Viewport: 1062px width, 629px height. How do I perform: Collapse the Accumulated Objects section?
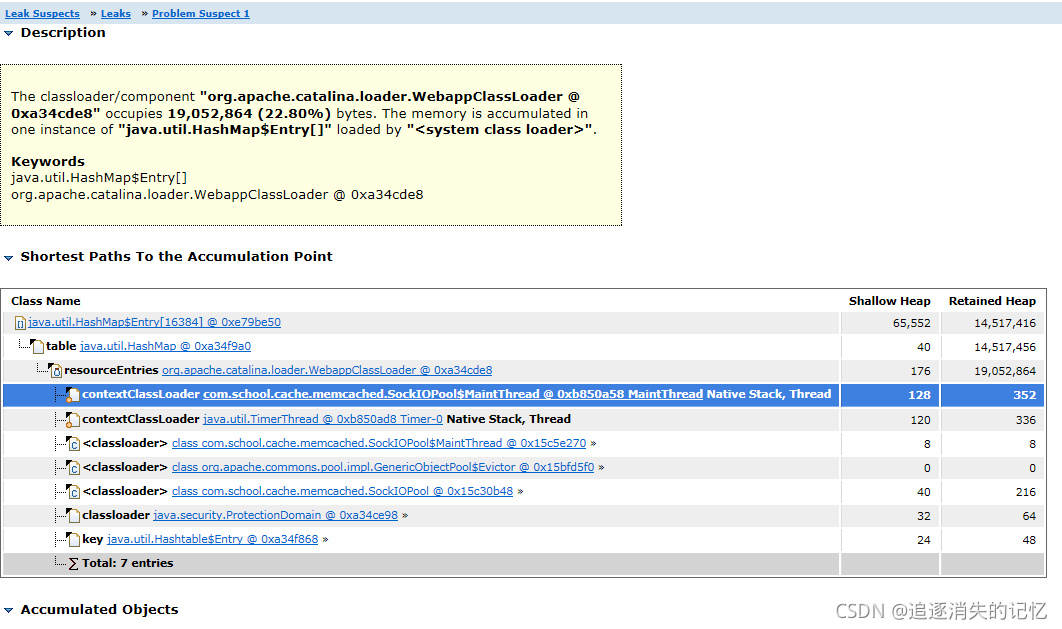pos(8,610)
